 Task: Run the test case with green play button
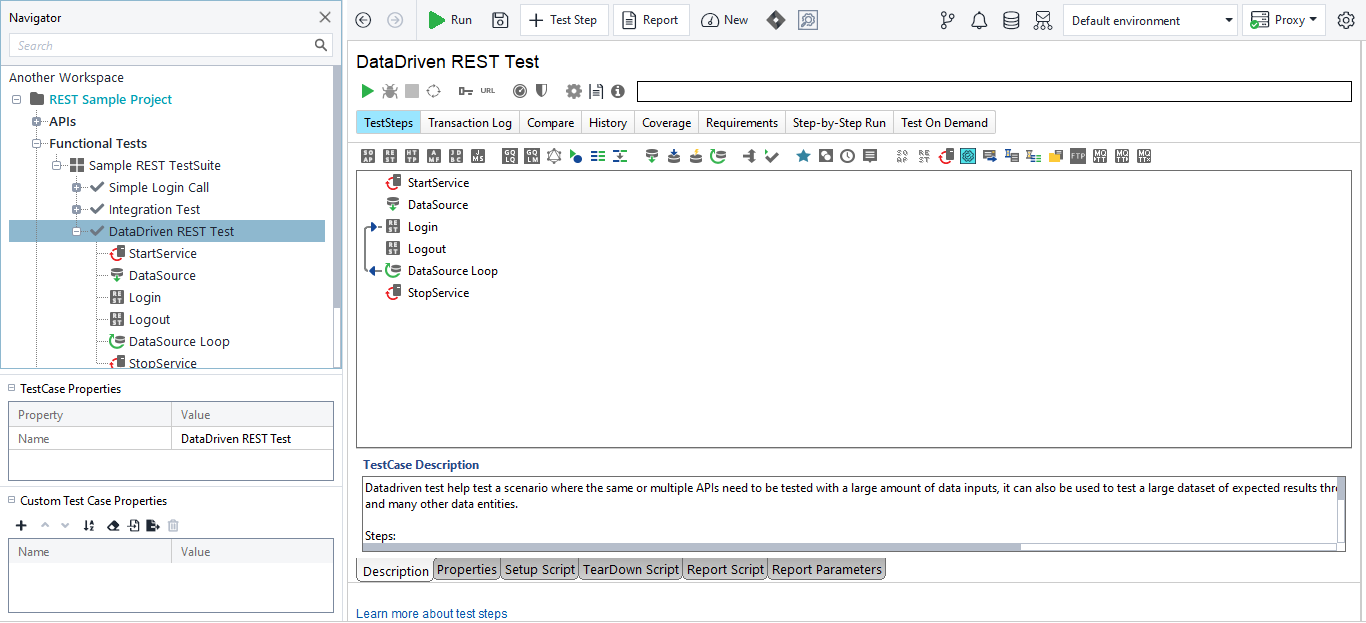[x=367, y=91]
